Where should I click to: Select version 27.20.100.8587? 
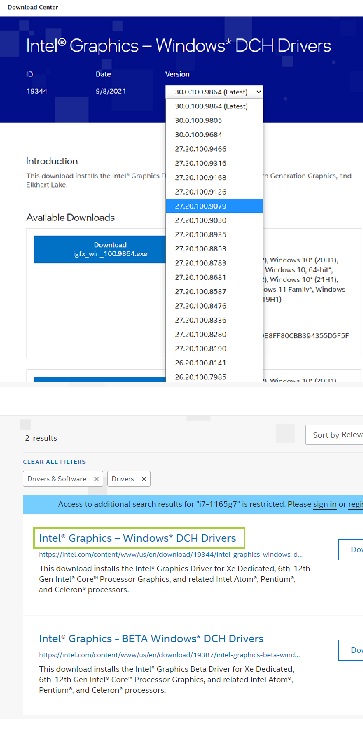(214, 292)
